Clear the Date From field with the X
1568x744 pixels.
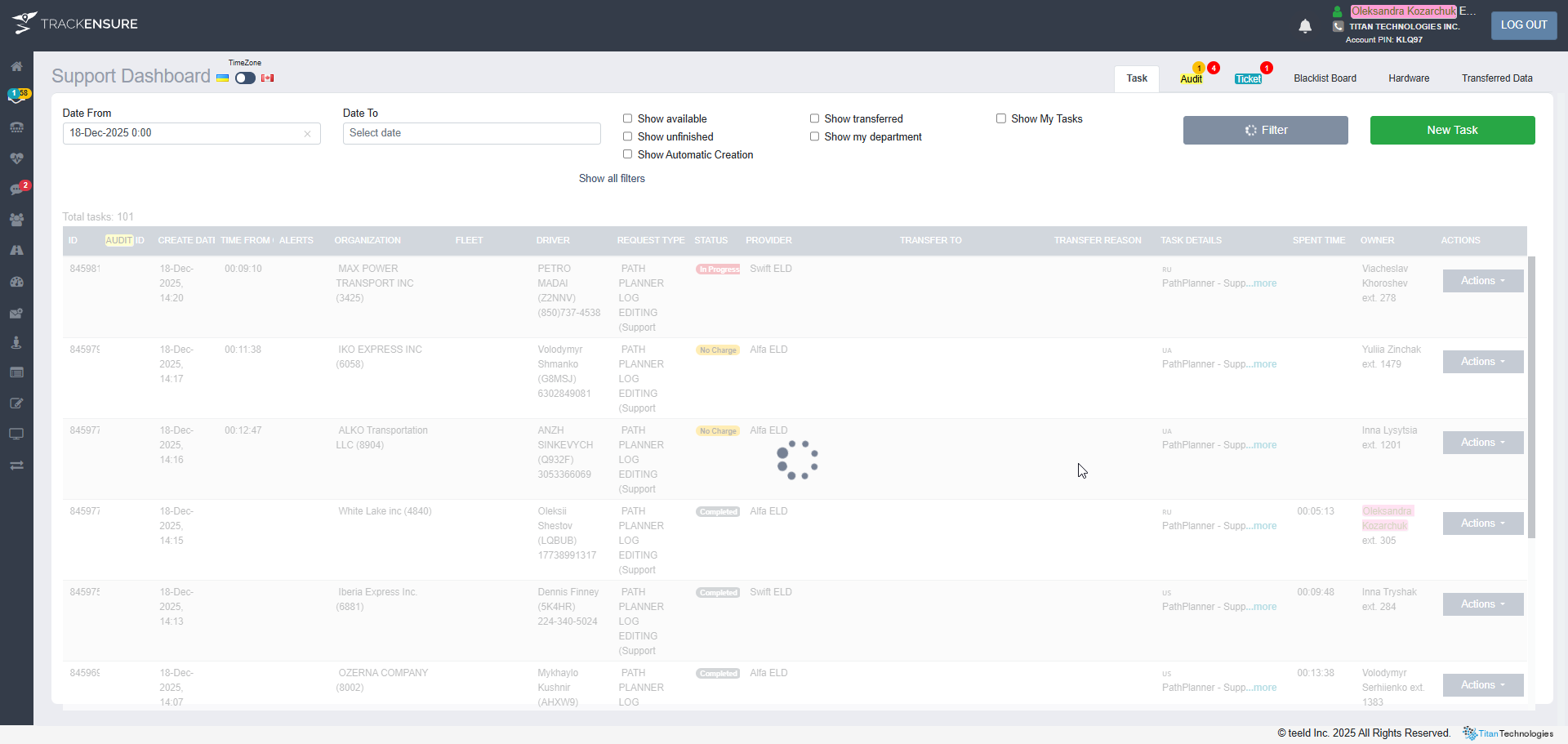click(x=307, y=134)
